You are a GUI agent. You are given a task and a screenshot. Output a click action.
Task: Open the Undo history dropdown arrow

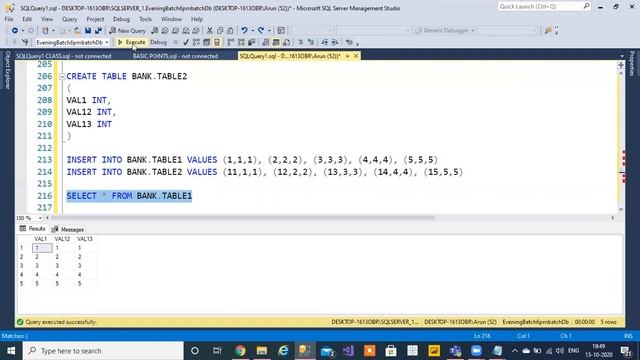[252, 31]
